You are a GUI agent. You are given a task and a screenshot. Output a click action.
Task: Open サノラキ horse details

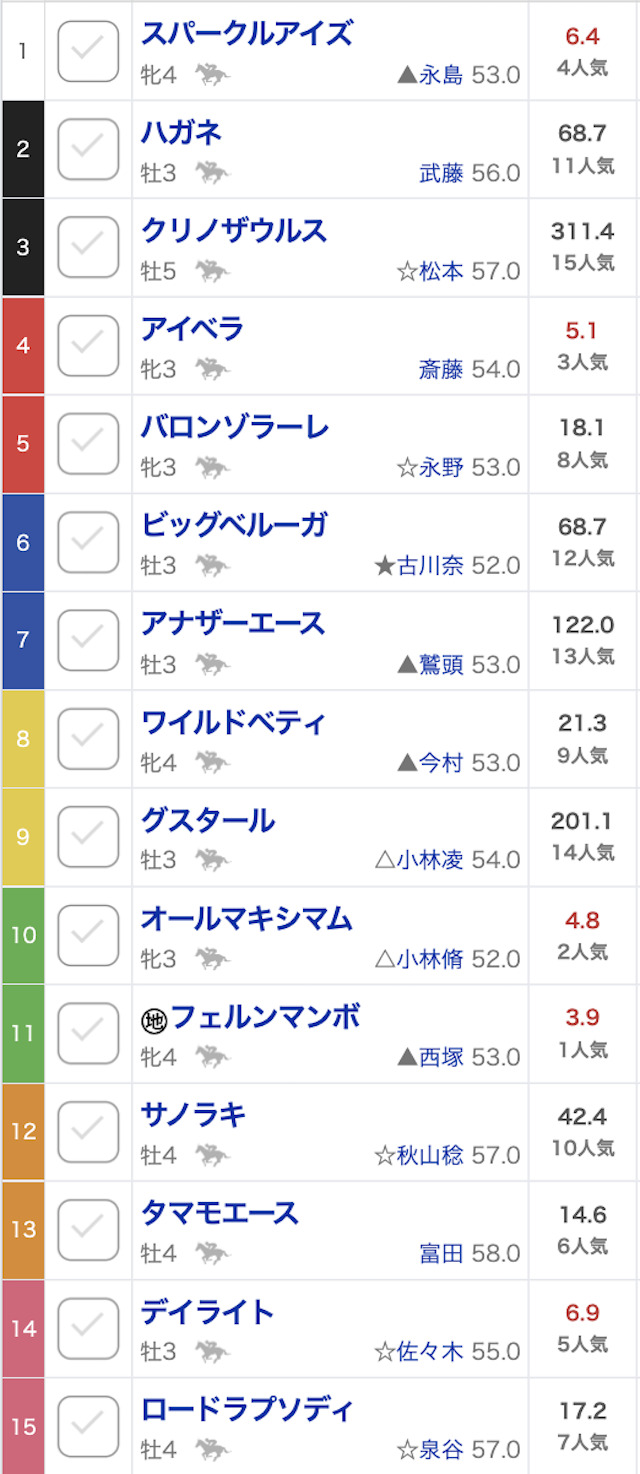(x=193, y=1115)
